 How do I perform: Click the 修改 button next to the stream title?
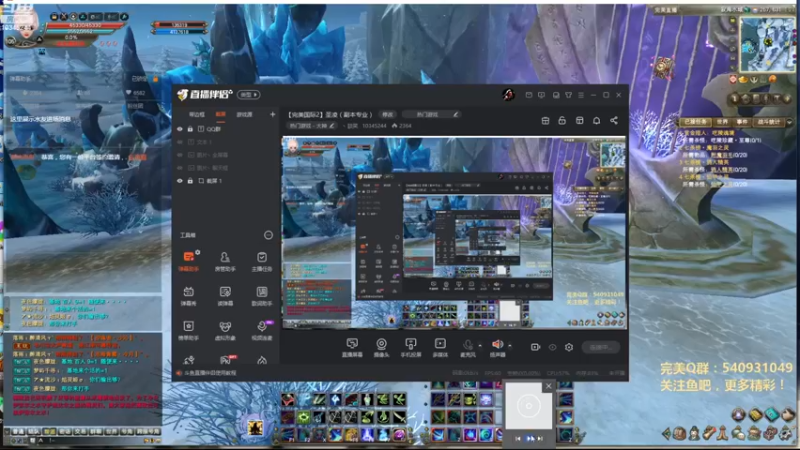pyautogui.click(x=388, y=114)
